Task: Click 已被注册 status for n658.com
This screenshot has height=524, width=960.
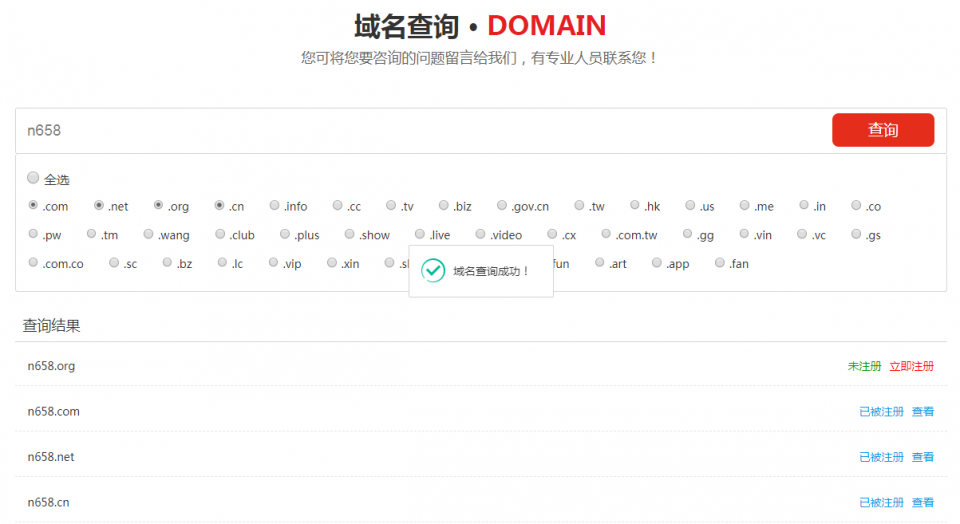Action: (x=881, y=411)
